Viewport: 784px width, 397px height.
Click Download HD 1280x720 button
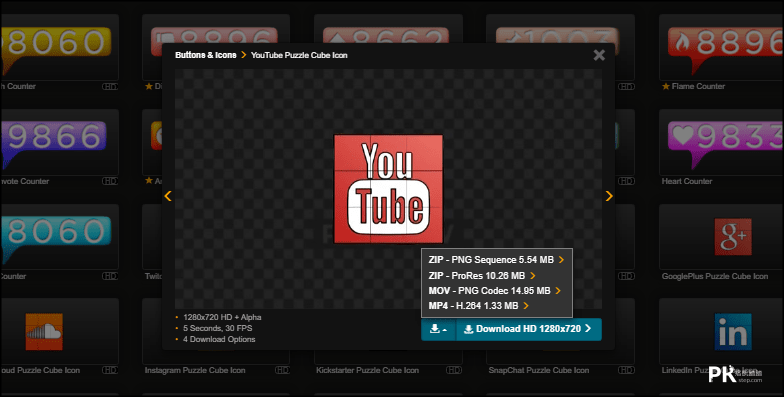pos(528,329)
